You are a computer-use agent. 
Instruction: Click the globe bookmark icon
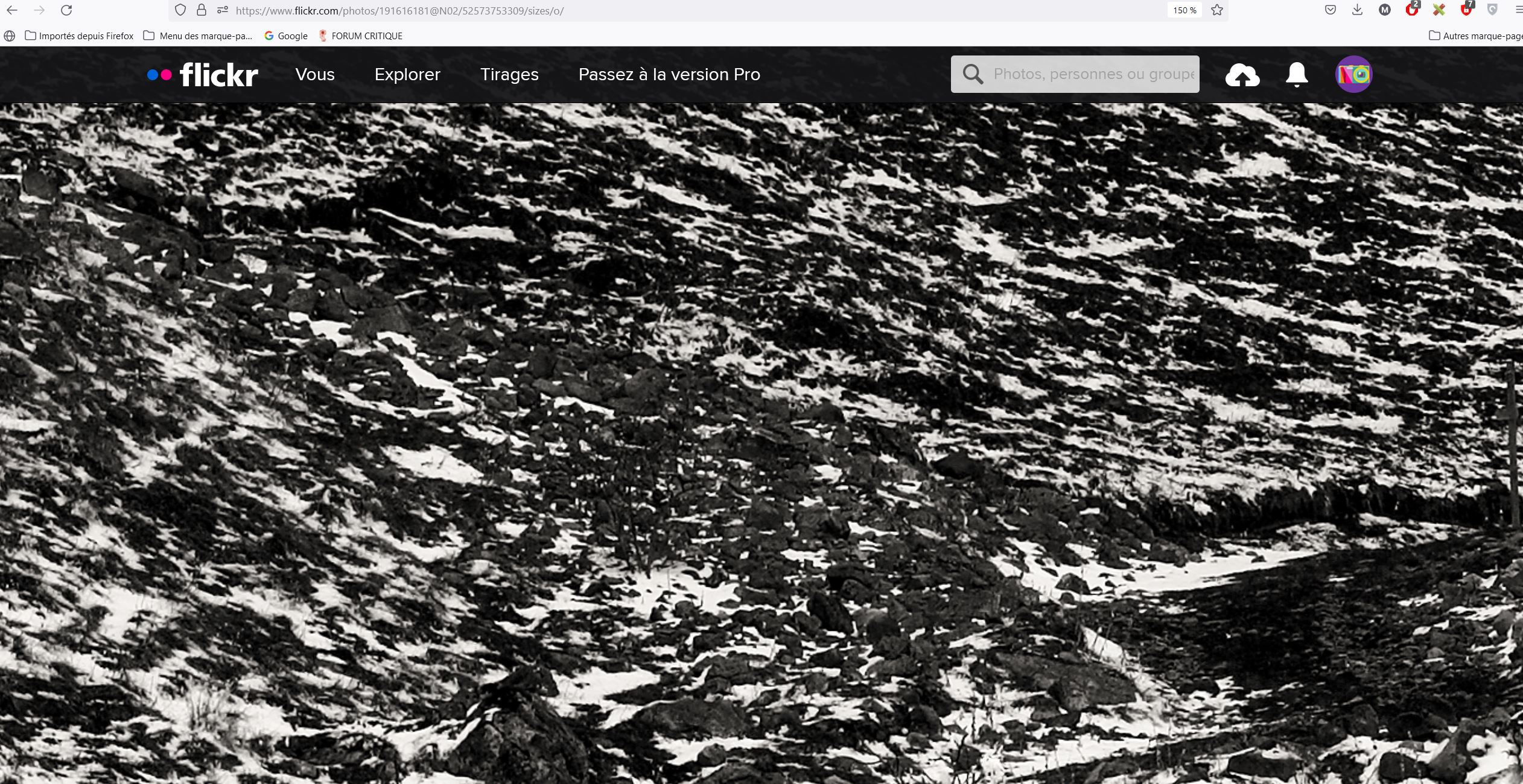tap(9, 36)
